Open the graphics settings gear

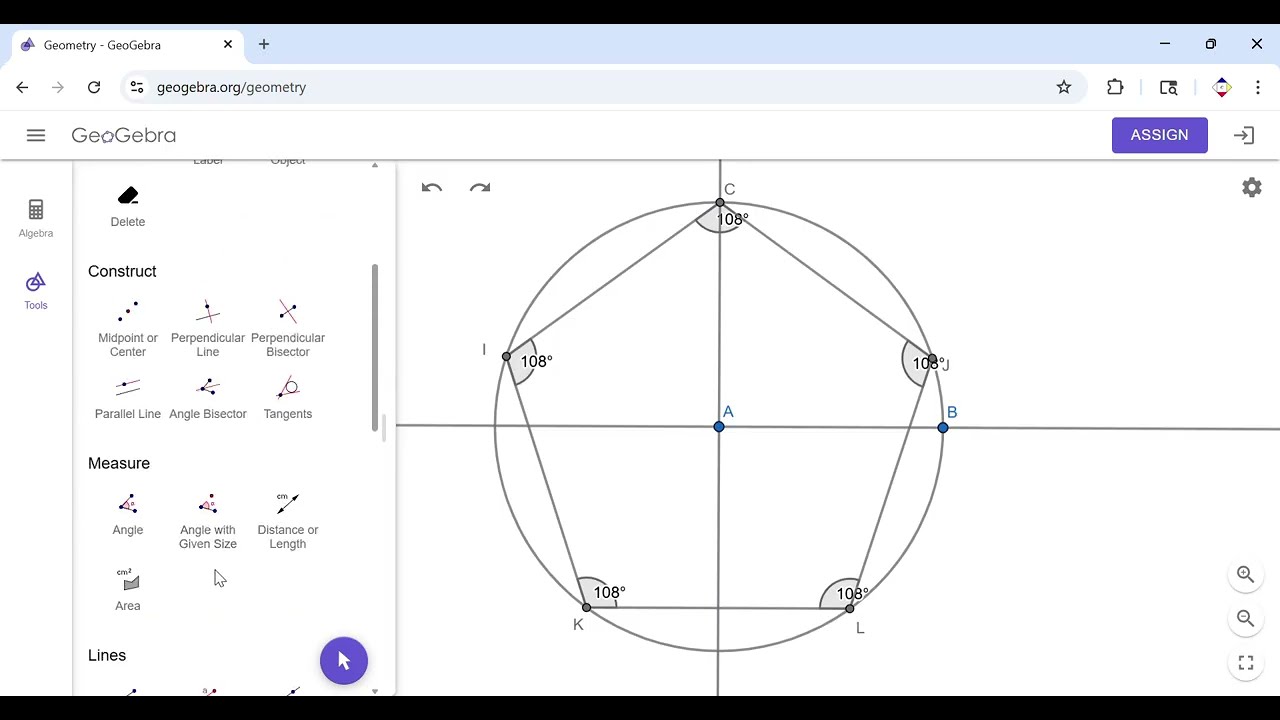[x=1252, y=188]
